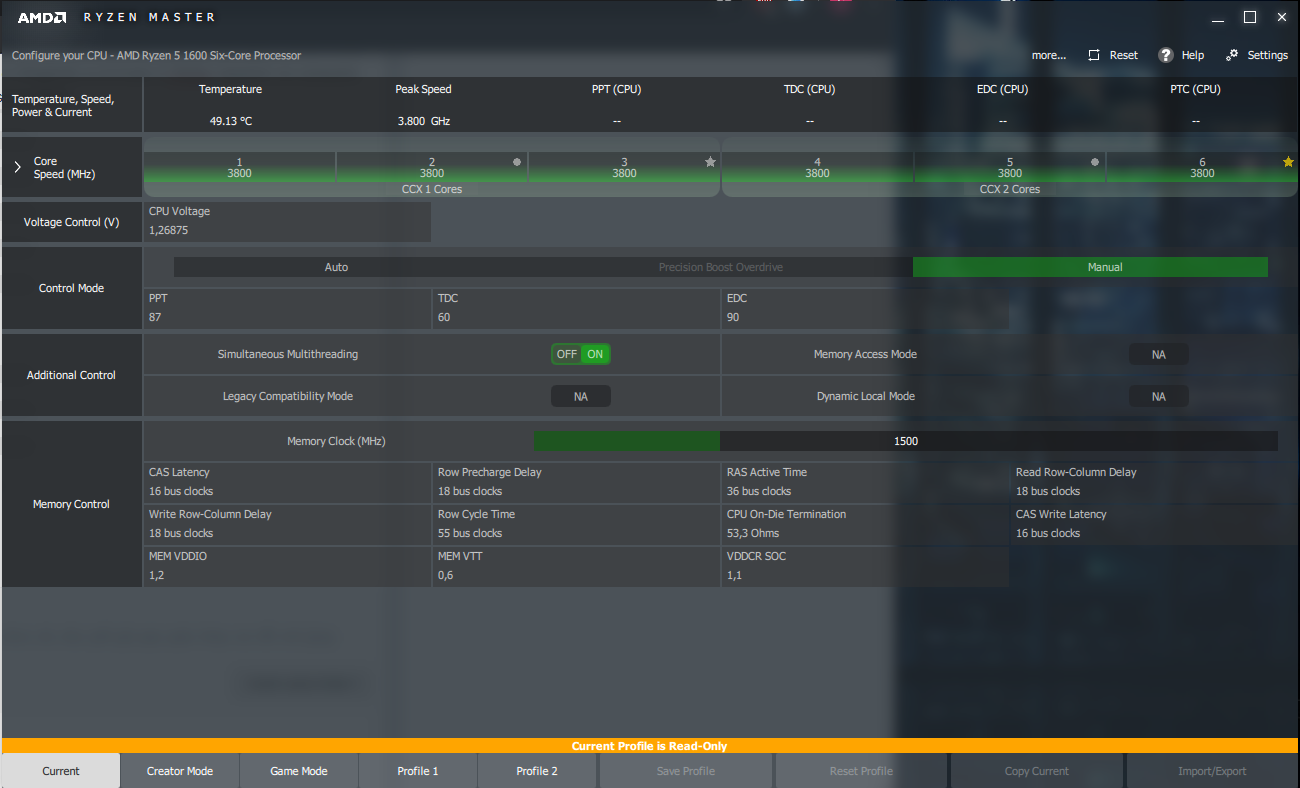Turn Simultaneous Multithreading OFF
This screenshot has height=788, width=1300.
tap(567, 354)
